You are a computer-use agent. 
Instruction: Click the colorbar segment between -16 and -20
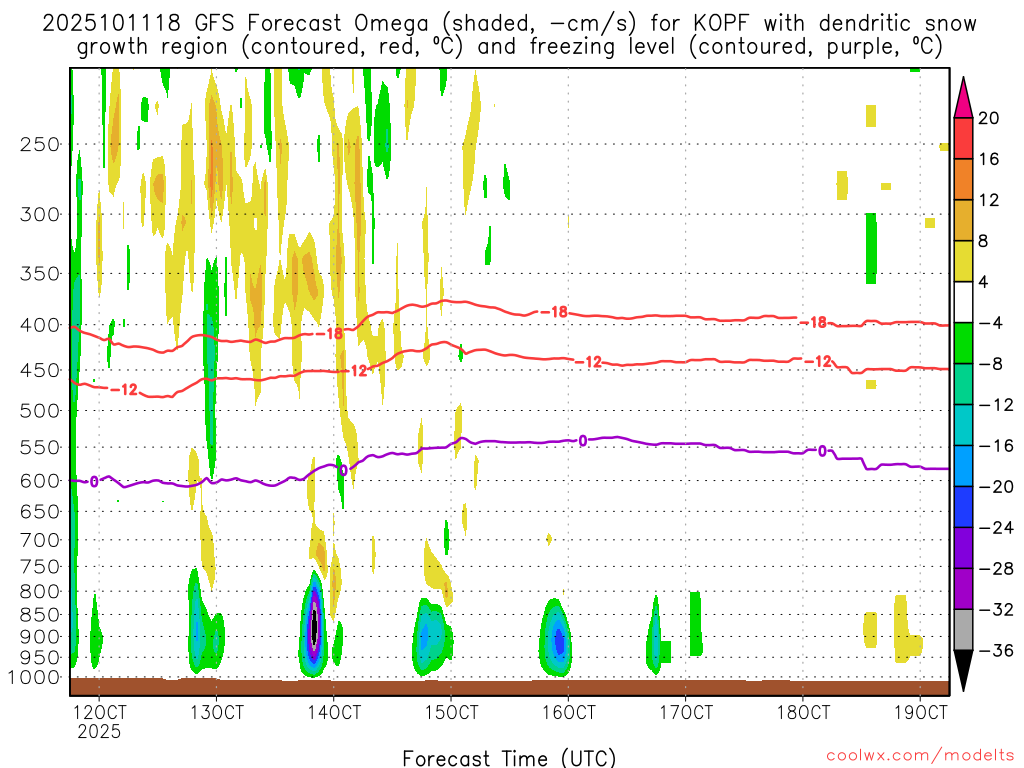963,466
